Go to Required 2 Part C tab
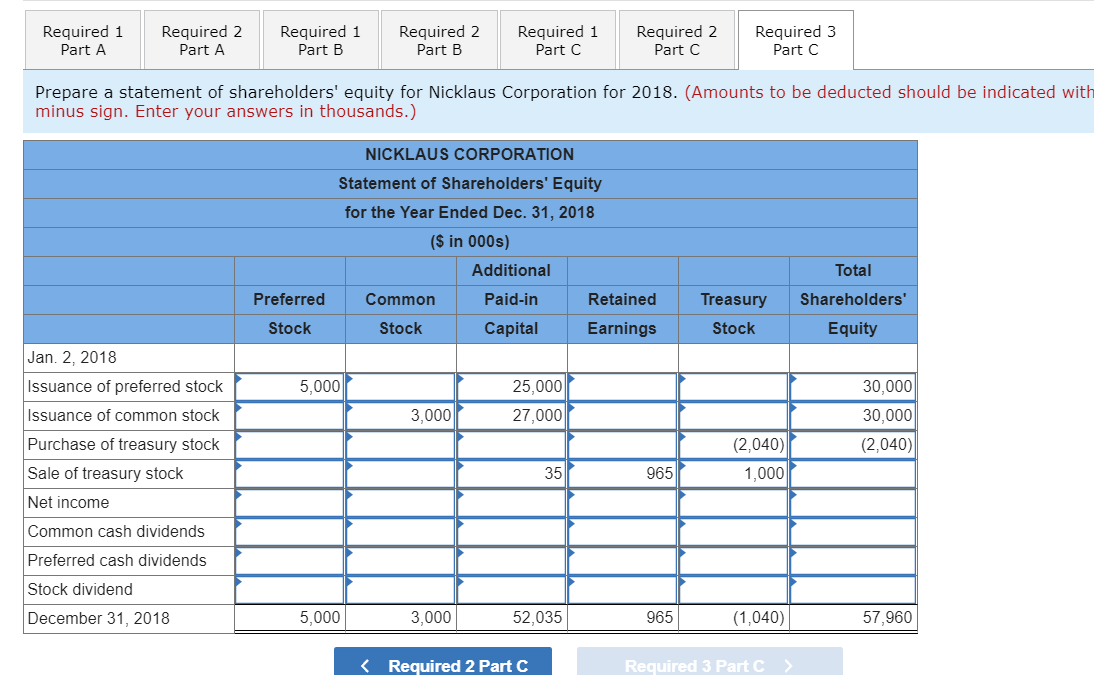1094x675 pixels. [x=676, y=40]
